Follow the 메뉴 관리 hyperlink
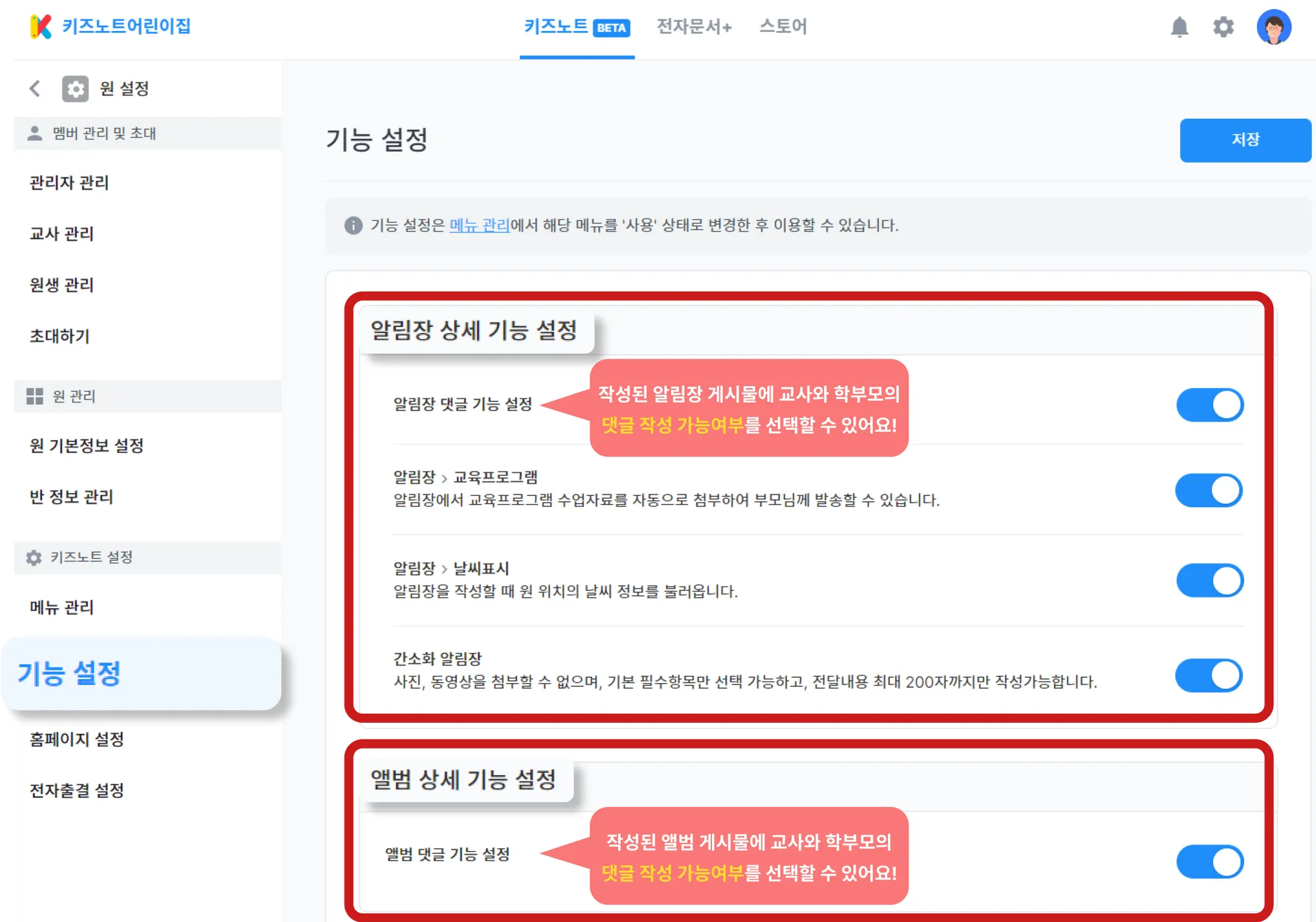Image resolution: width=1316 pixels, height=922 pixels. click(479, 226)
